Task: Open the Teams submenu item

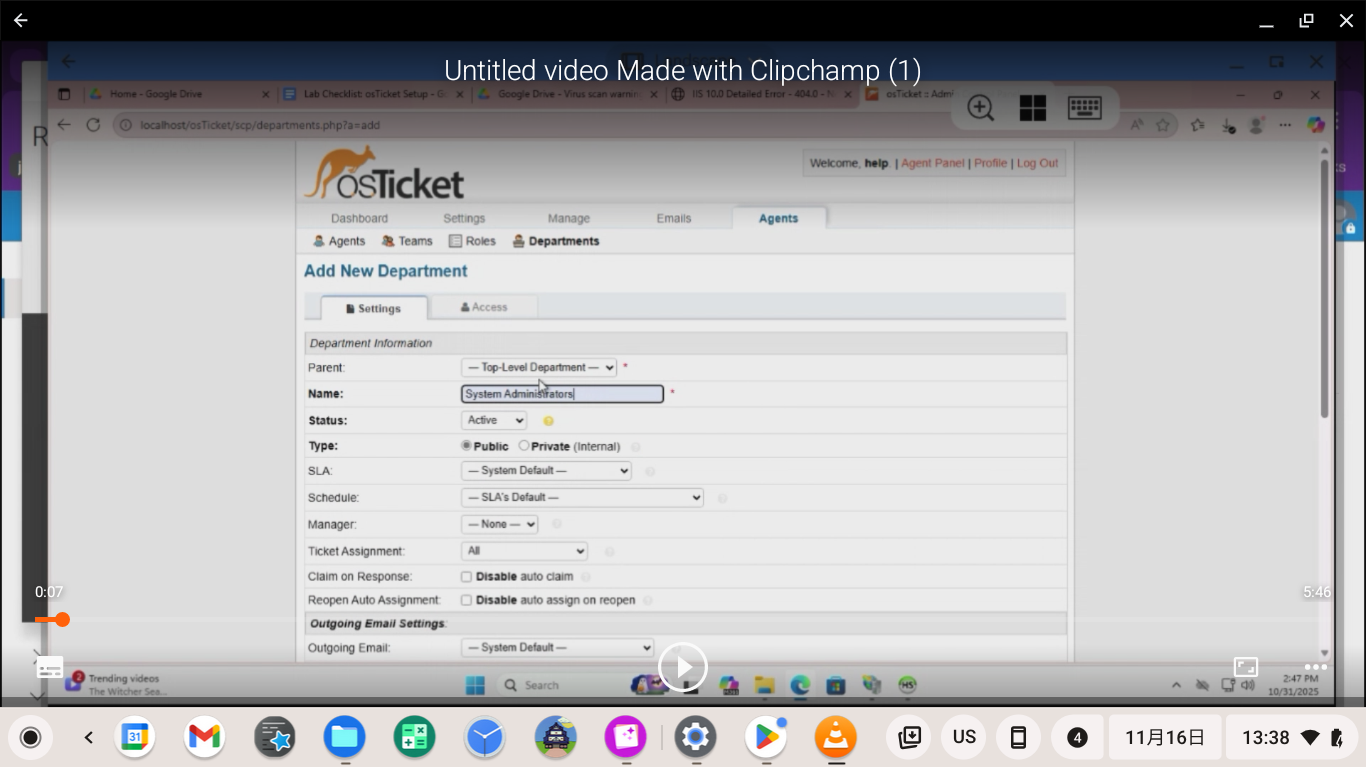Action: (x=407, y=241)
